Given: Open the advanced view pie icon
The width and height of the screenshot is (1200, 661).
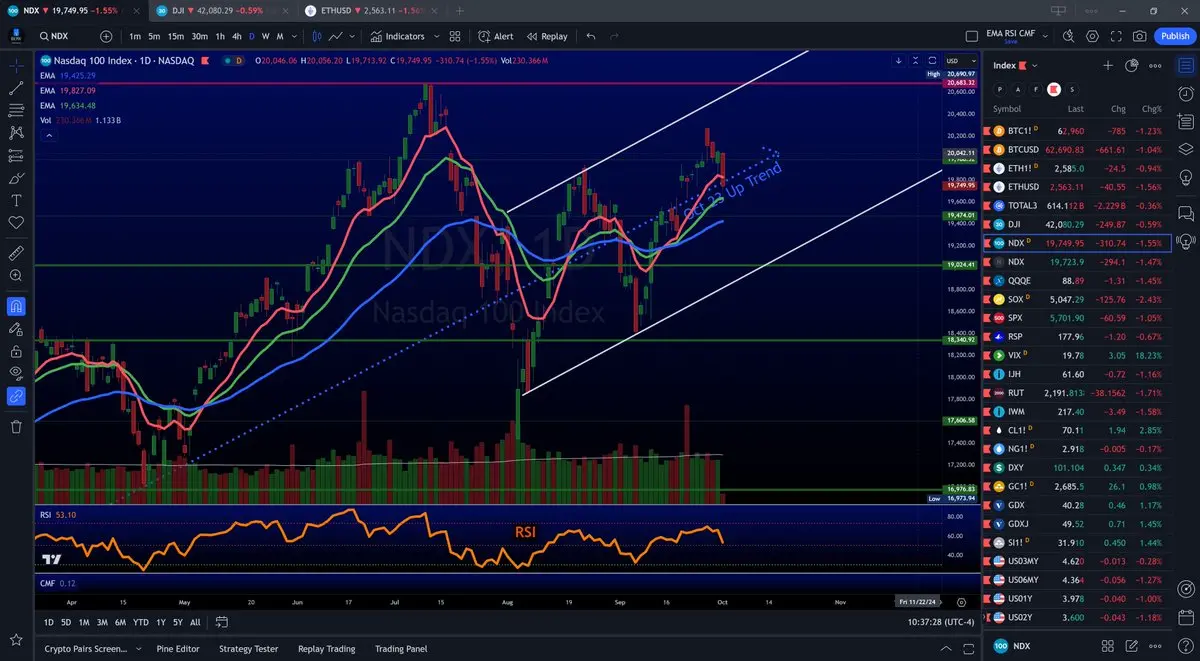Looking at the screenshot, I should coord(1132,65).
